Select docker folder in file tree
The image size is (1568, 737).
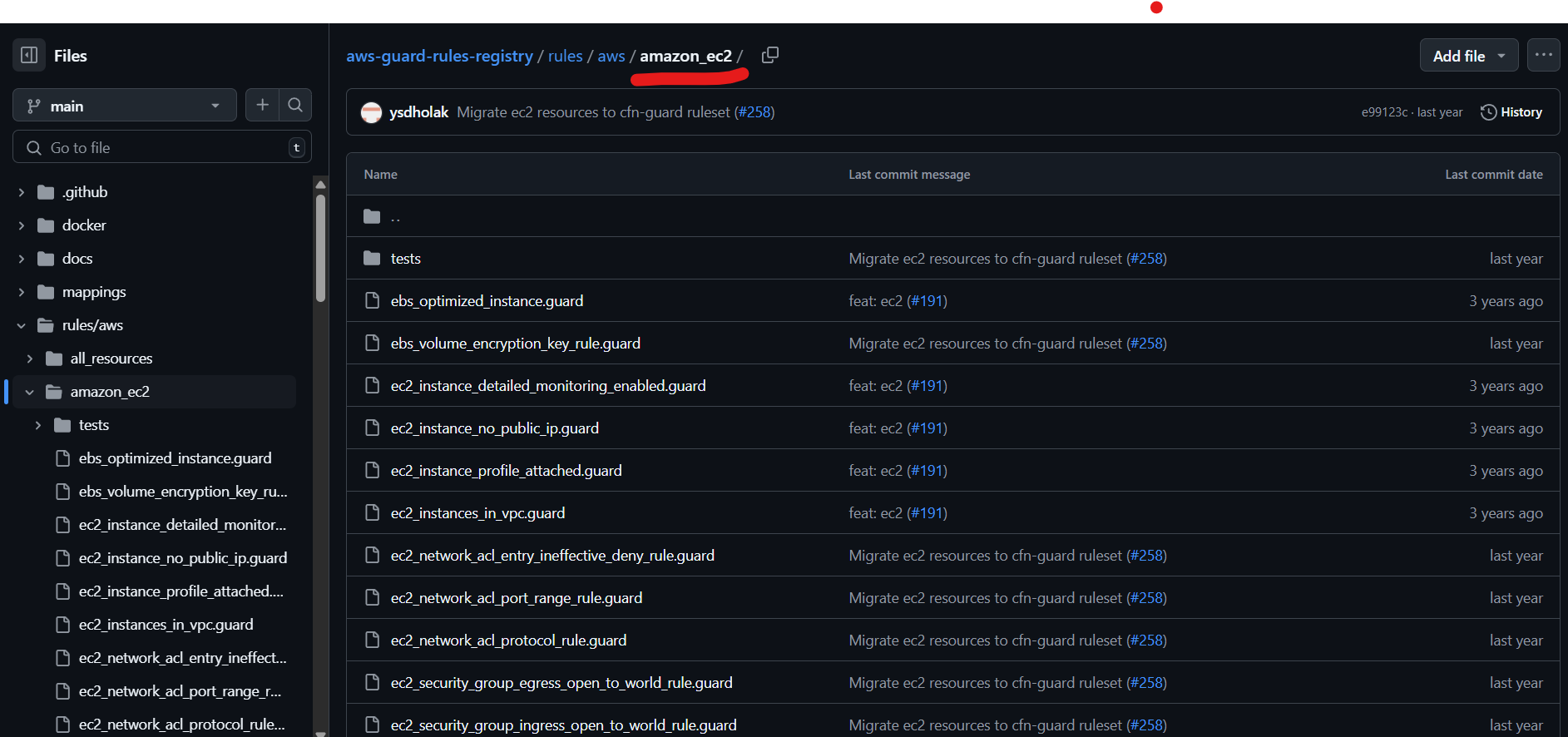coord(84,225)
